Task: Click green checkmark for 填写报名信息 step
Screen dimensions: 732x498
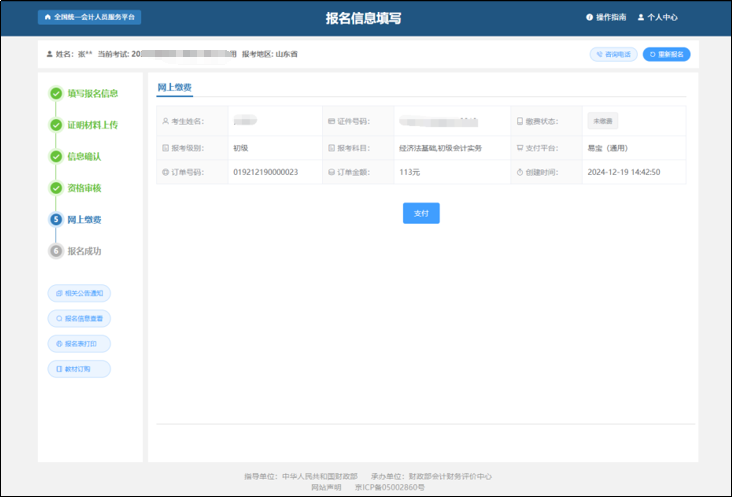Action: pyautogui.click(x=56, y=94)
